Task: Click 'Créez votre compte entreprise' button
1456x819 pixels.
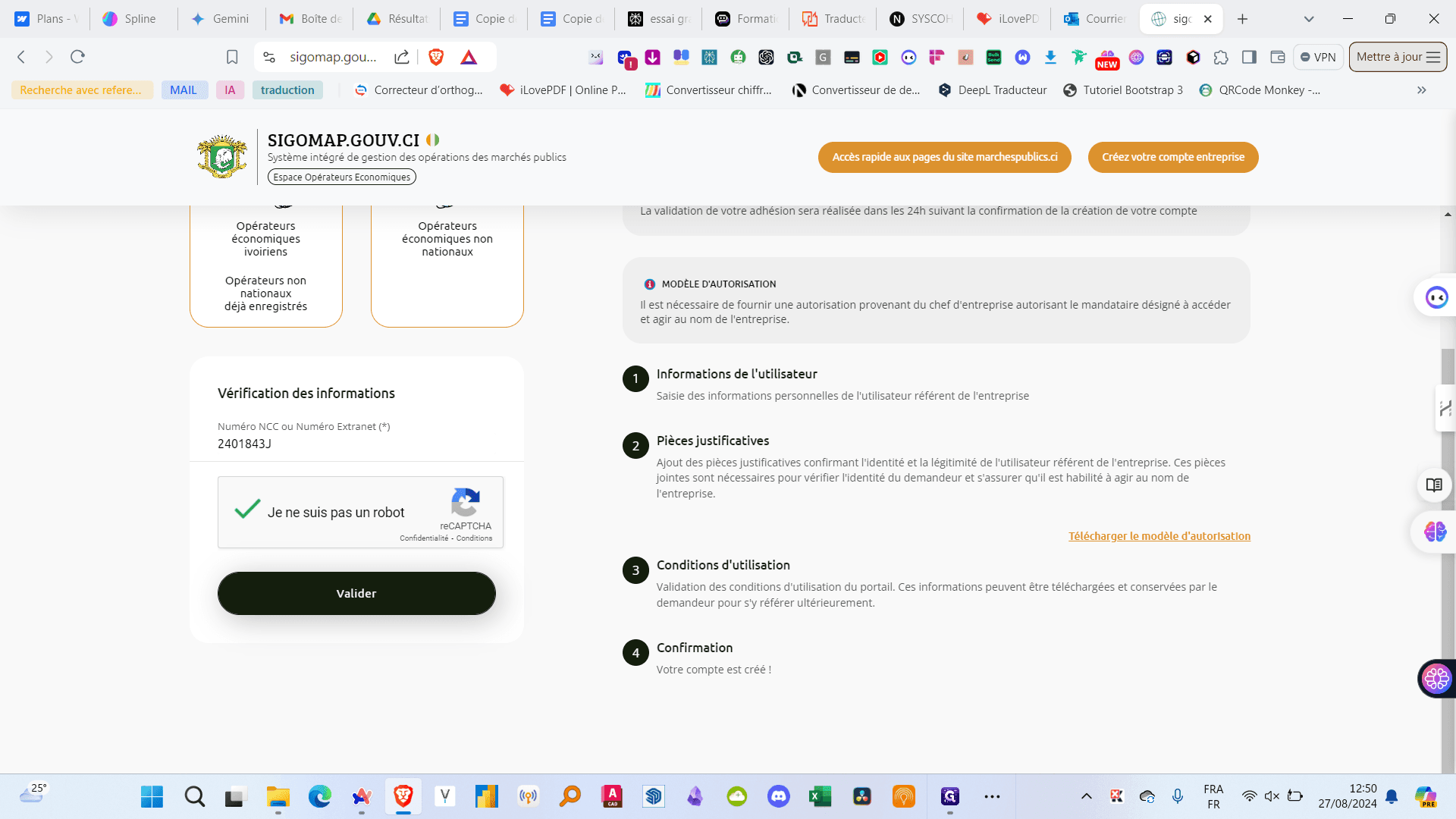Action: (x=1173, y=157)
